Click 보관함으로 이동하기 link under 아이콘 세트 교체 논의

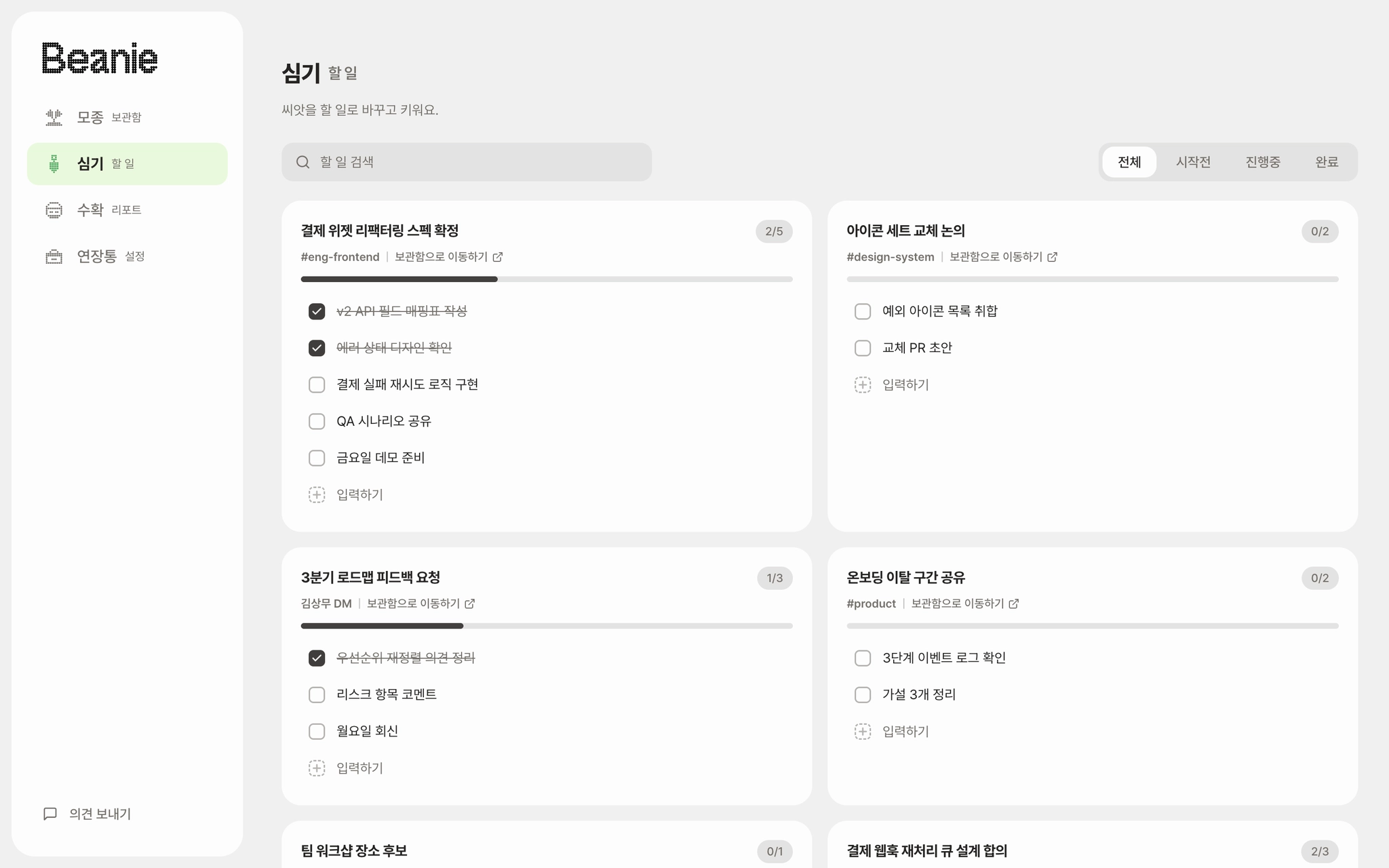coord(996,257)
